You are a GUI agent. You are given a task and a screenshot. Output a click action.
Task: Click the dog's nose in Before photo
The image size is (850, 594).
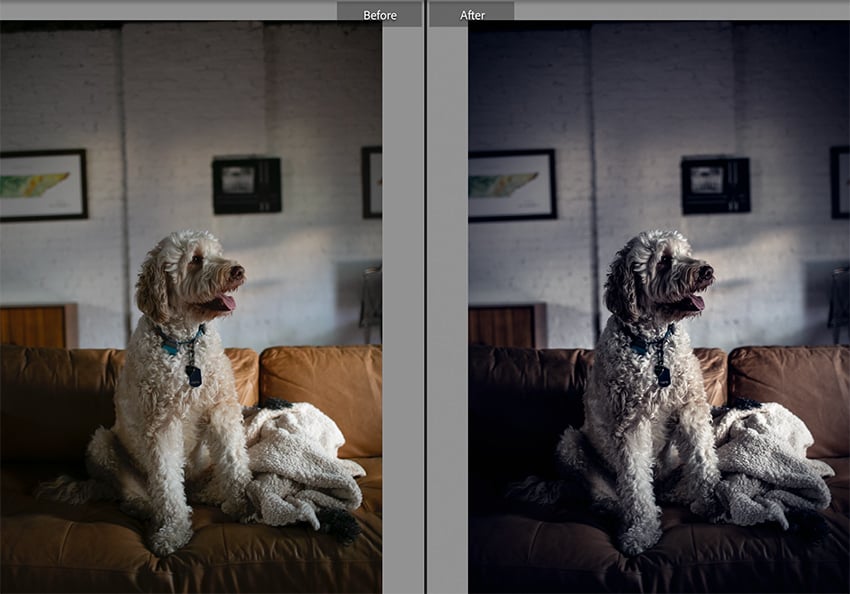(x=237, y=270)
